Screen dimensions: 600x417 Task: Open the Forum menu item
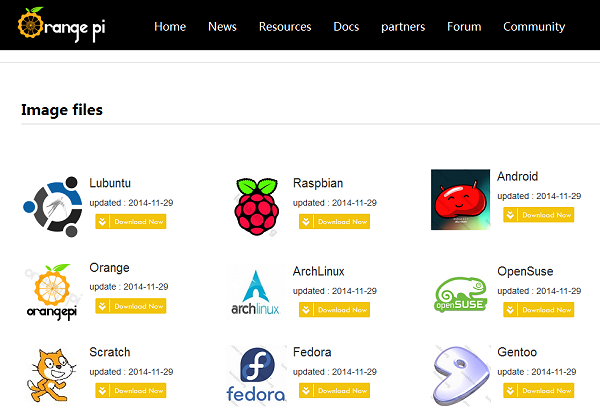click(464, 27)
